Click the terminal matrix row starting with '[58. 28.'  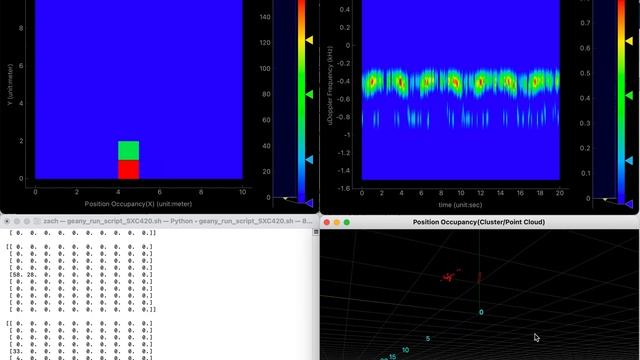[x=81, y=275]
